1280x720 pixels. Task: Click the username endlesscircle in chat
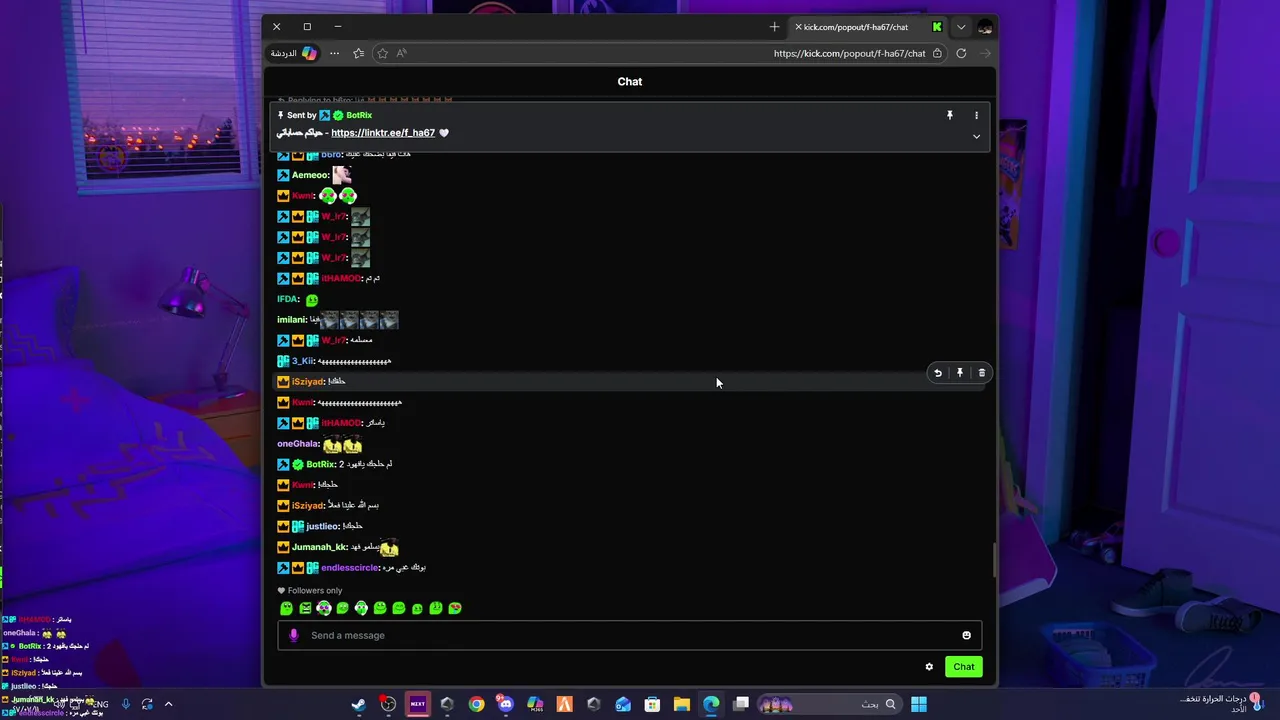coord(350,568)
